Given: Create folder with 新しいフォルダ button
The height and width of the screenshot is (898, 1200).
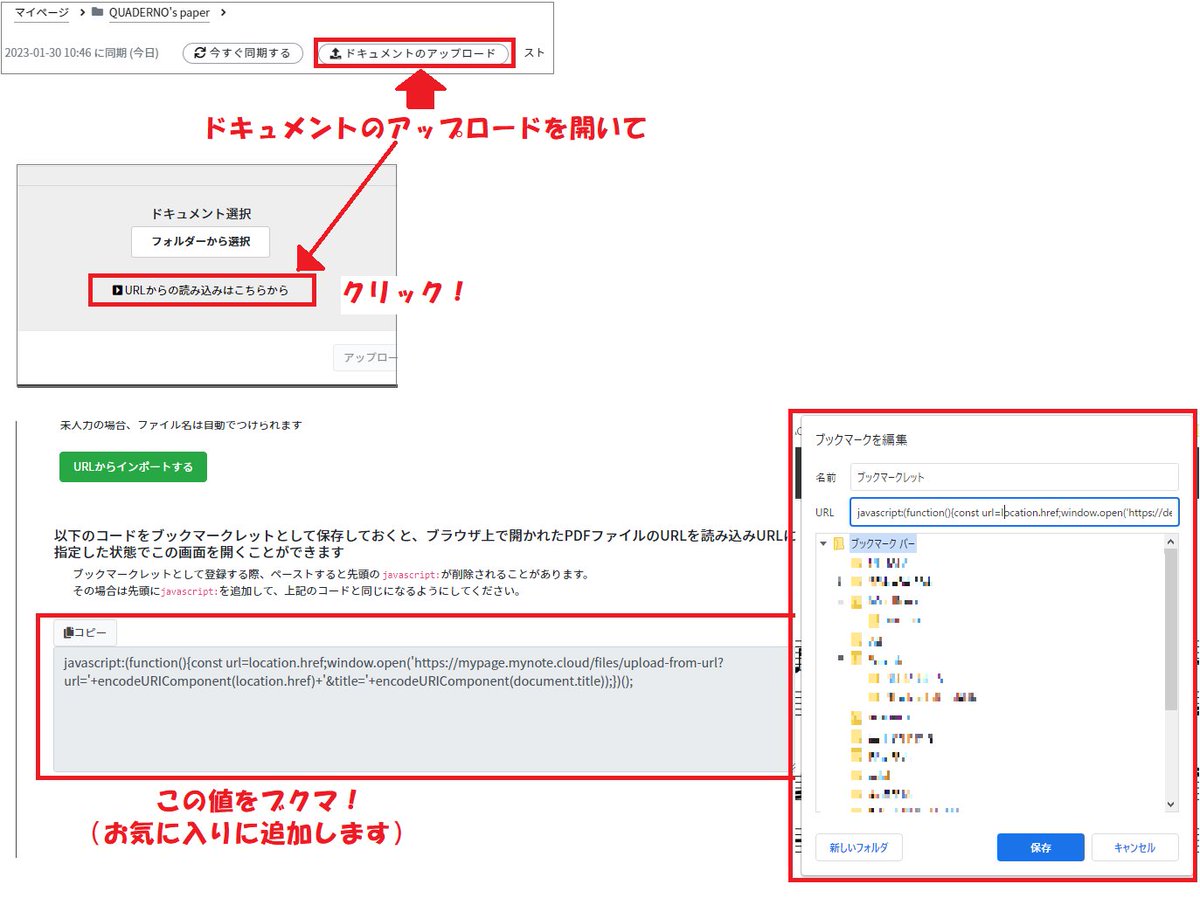Looking at the screenshot, I should (859, 847).
